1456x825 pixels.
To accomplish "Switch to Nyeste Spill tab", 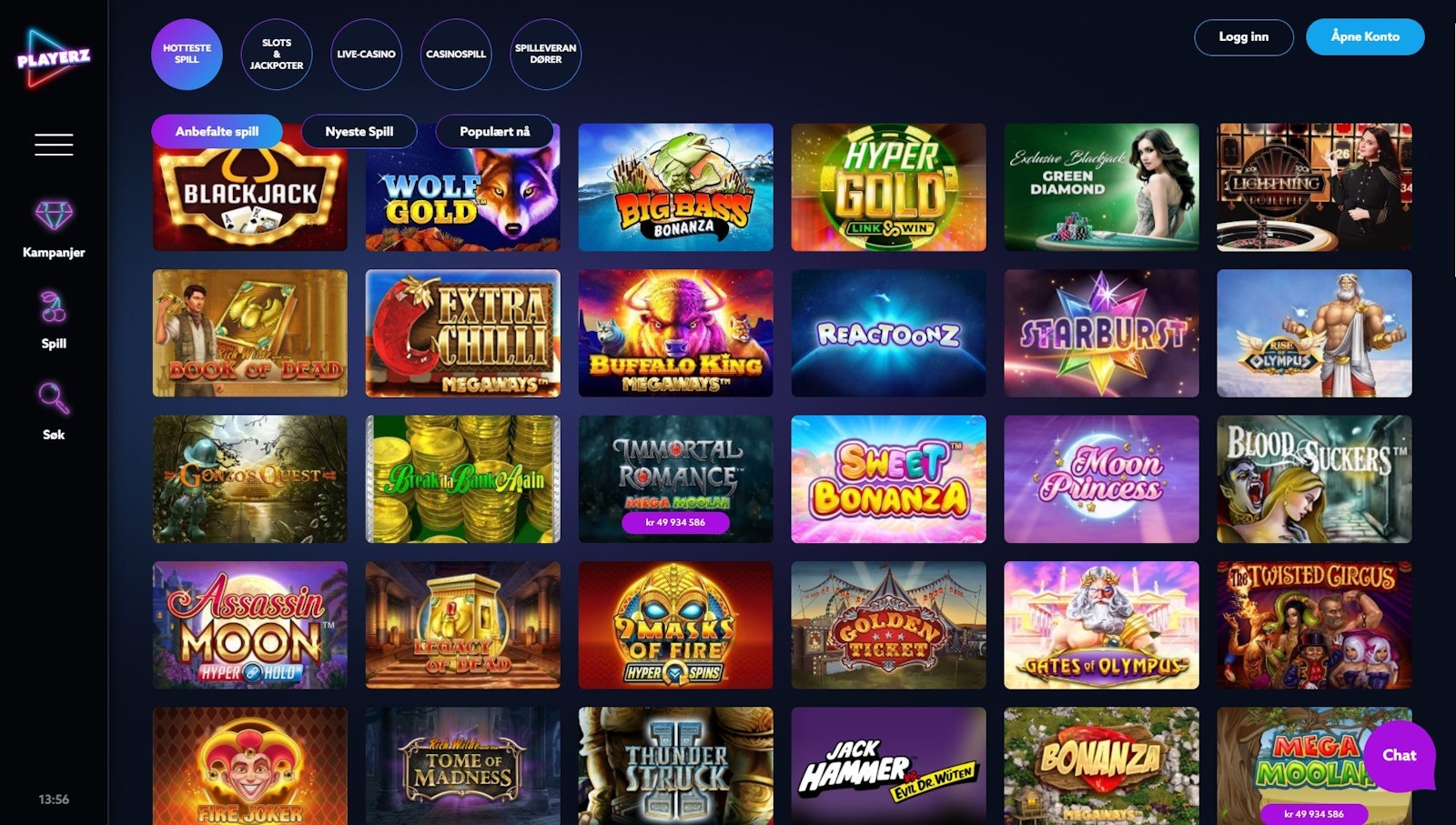I will point(359,131).
